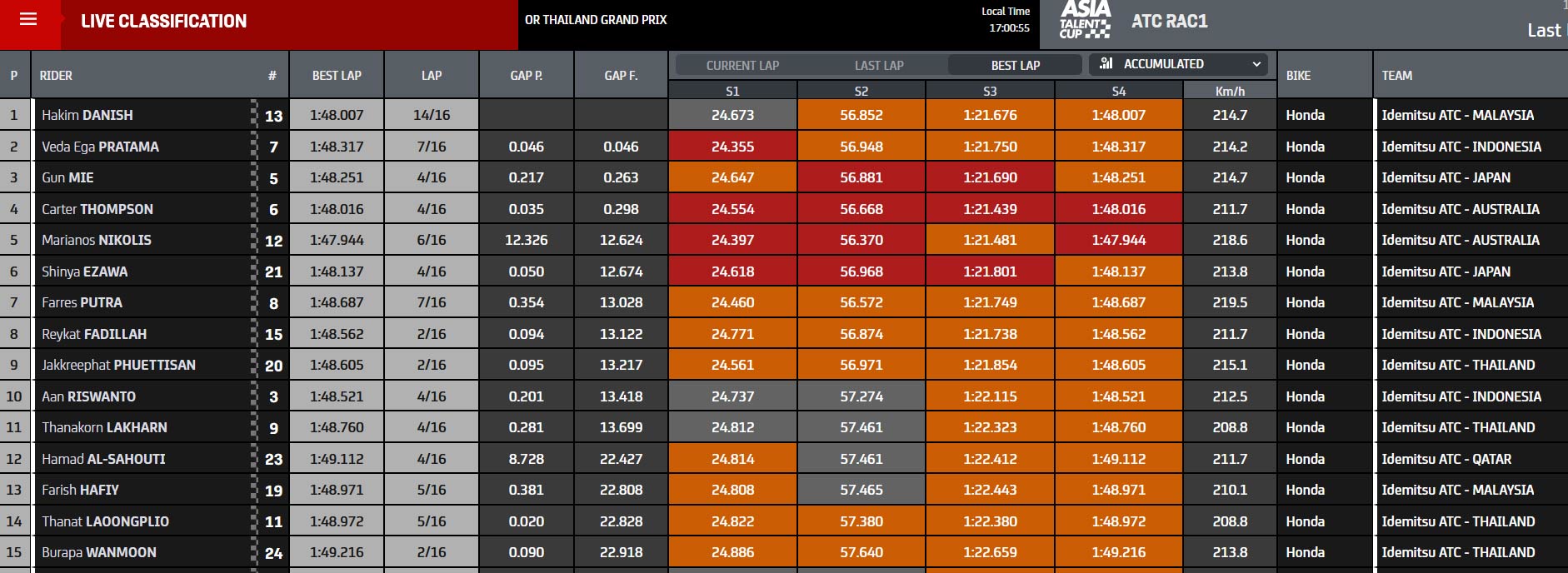The width and height of the screenshot is (1568, 573).
Task: Click checkered flag marker beside Marianos Nikolis
Action: pos(254,240)
